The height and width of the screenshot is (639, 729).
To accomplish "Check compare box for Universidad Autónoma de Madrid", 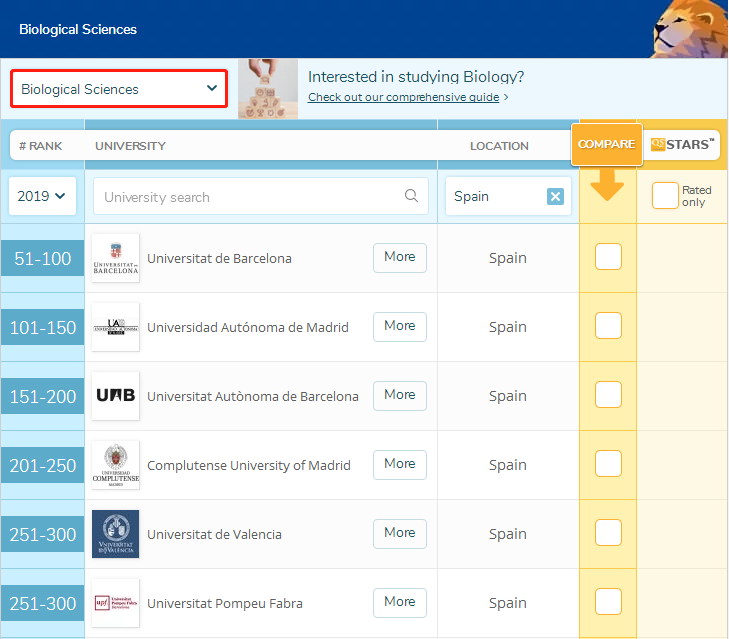I will [x=608, y=326].
